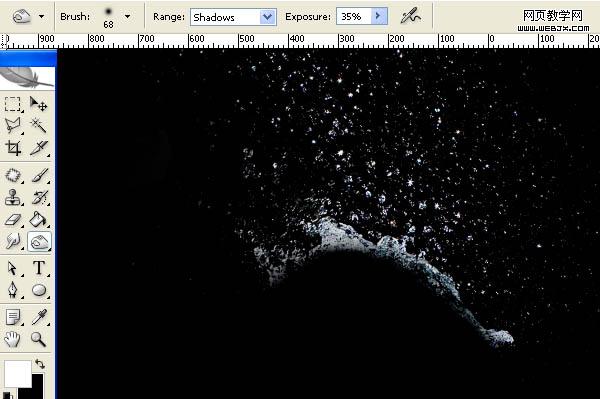600x399 pixels.
Task: Select the Zoom magnifier tool
Action: click(38, 339)
